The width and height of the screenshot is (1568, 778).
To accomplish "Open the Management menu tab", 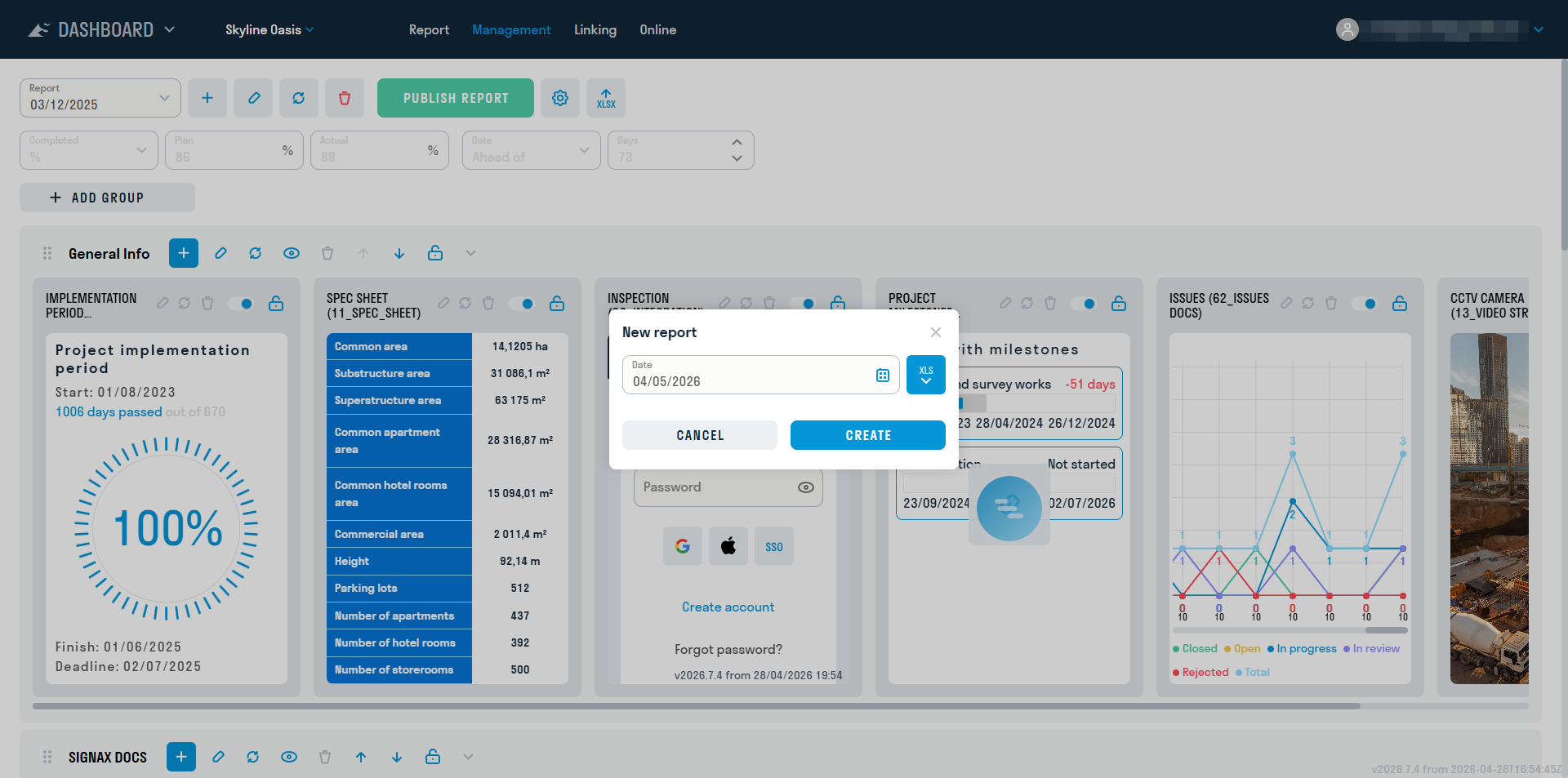I will click(511, 30).
